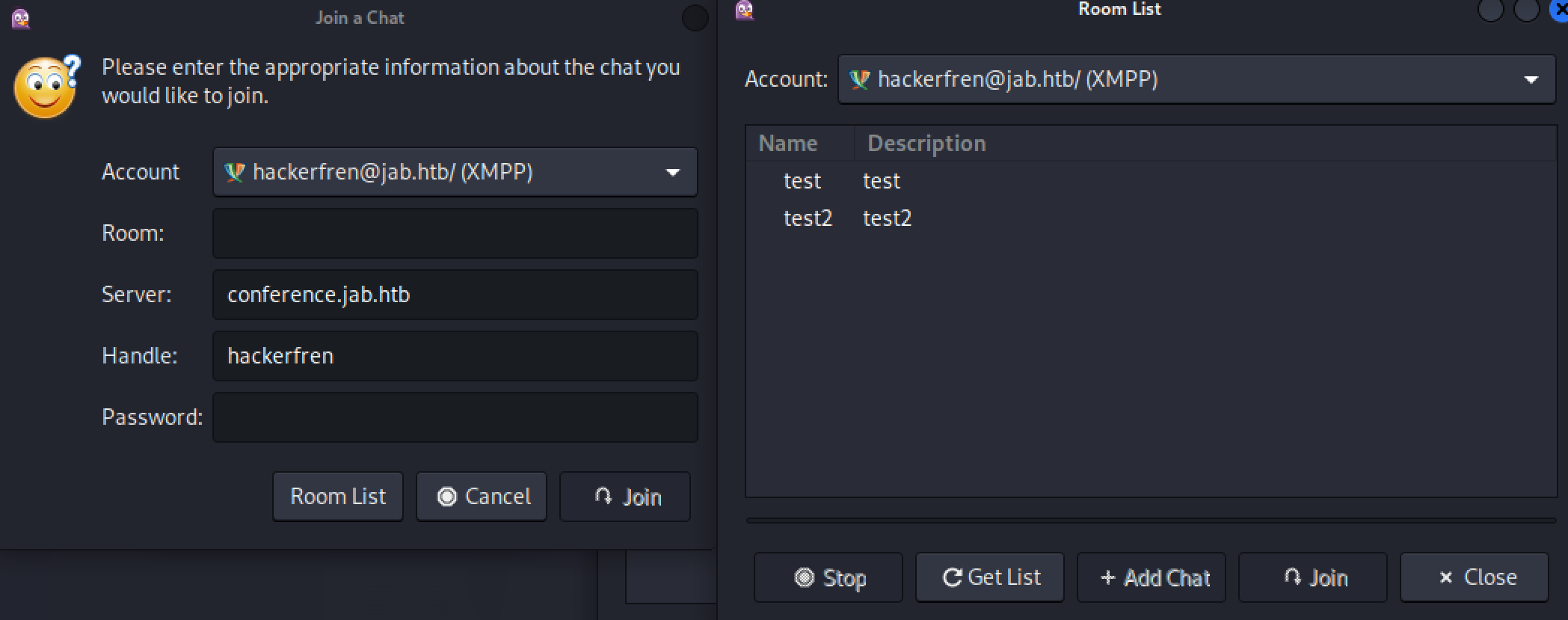Focus the Room input field
The width and height of the screenshot is (1568, 620).
click(x=455, y=233)
